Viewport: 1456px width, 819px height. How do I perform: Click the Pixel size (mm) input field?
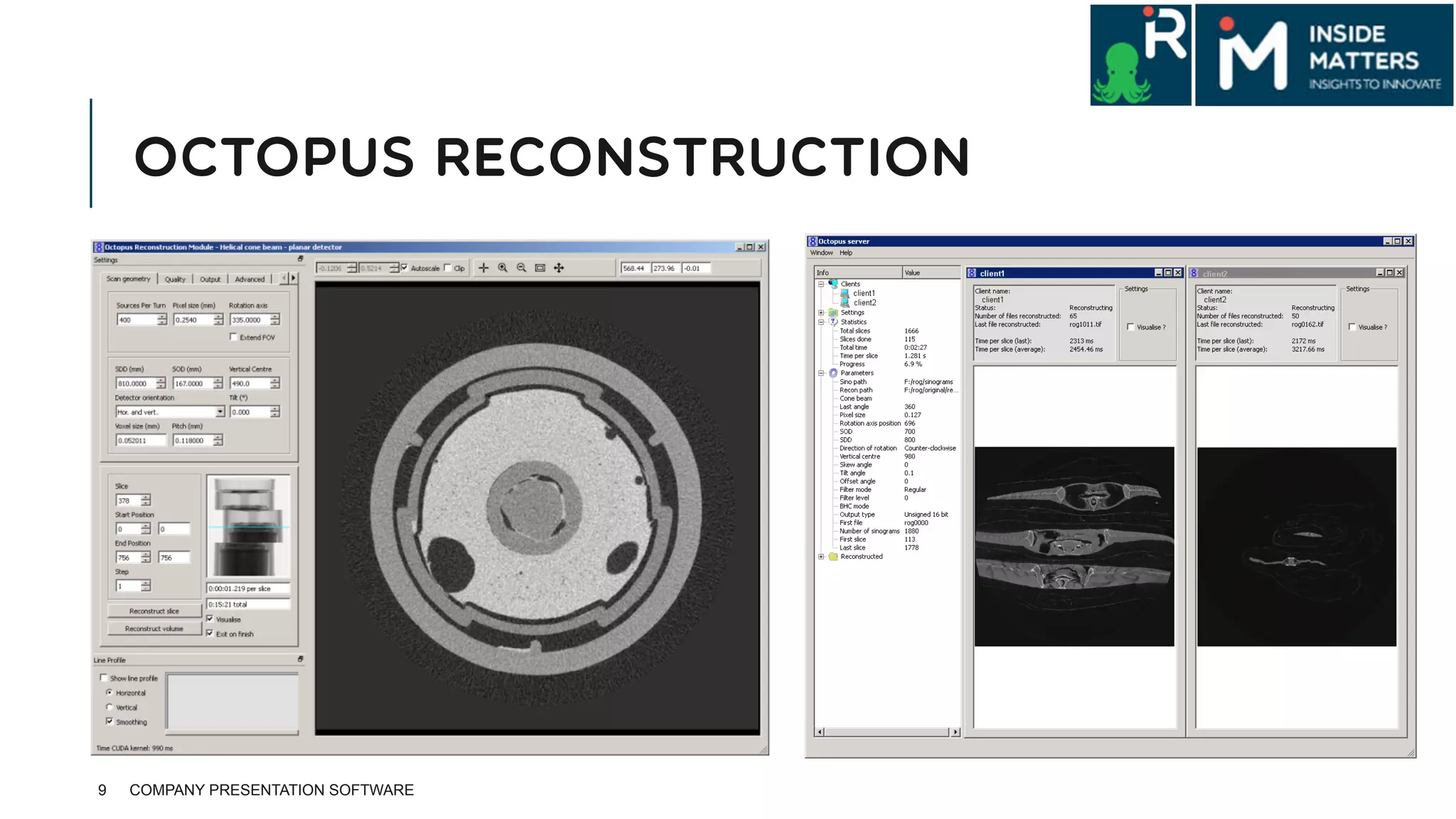[193, 319]
